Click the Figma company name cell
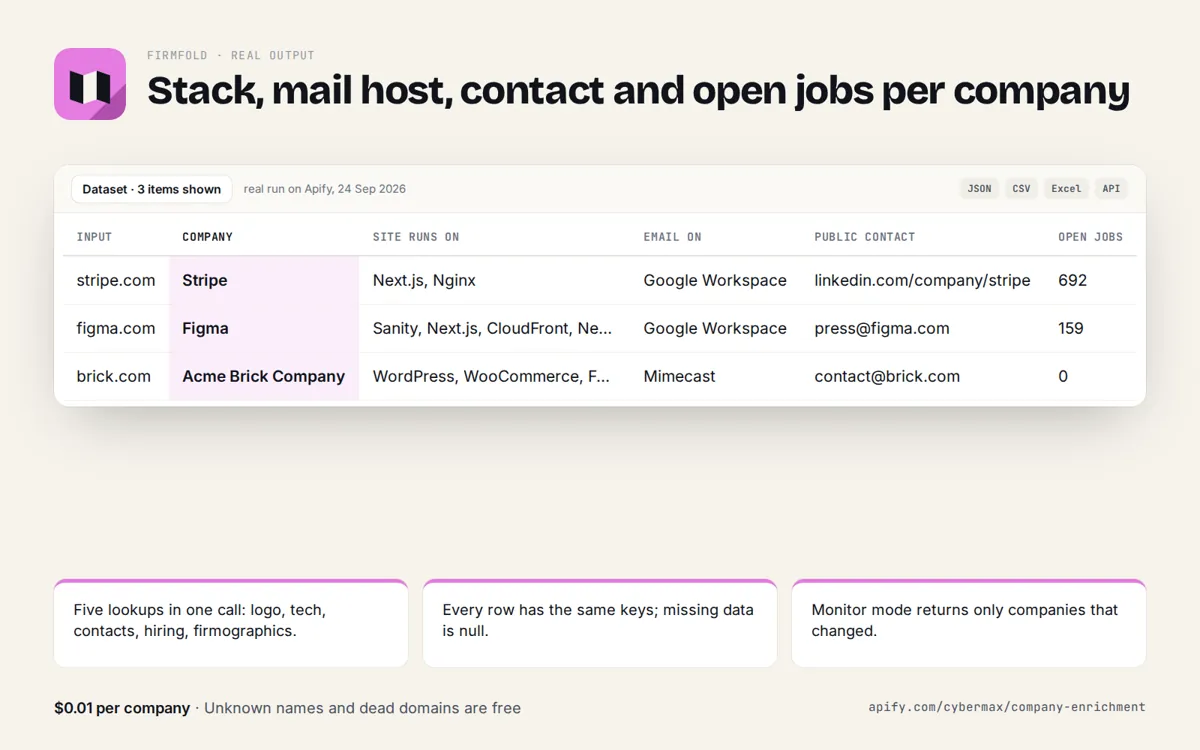The height and width of the screenshot is (750, 1200). point(264,328)
